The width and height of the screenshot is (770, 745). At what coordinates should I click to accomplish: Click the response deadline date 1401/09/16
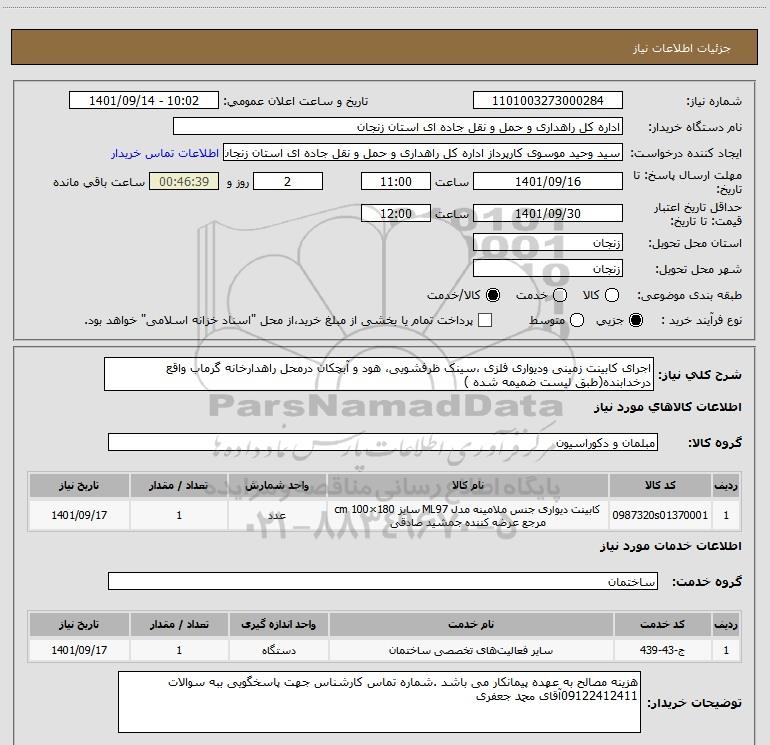click(548, 181)
